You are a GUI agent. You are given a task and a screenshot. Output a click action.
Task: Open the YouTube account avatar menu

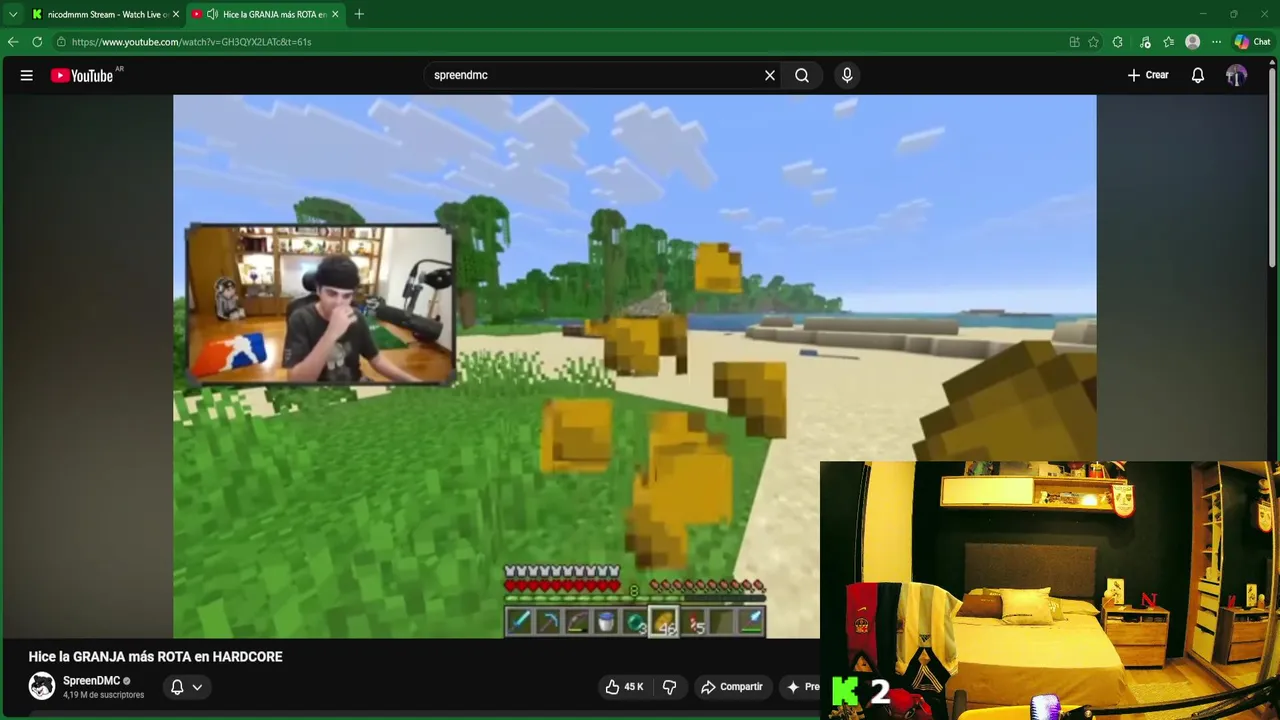1237,75
